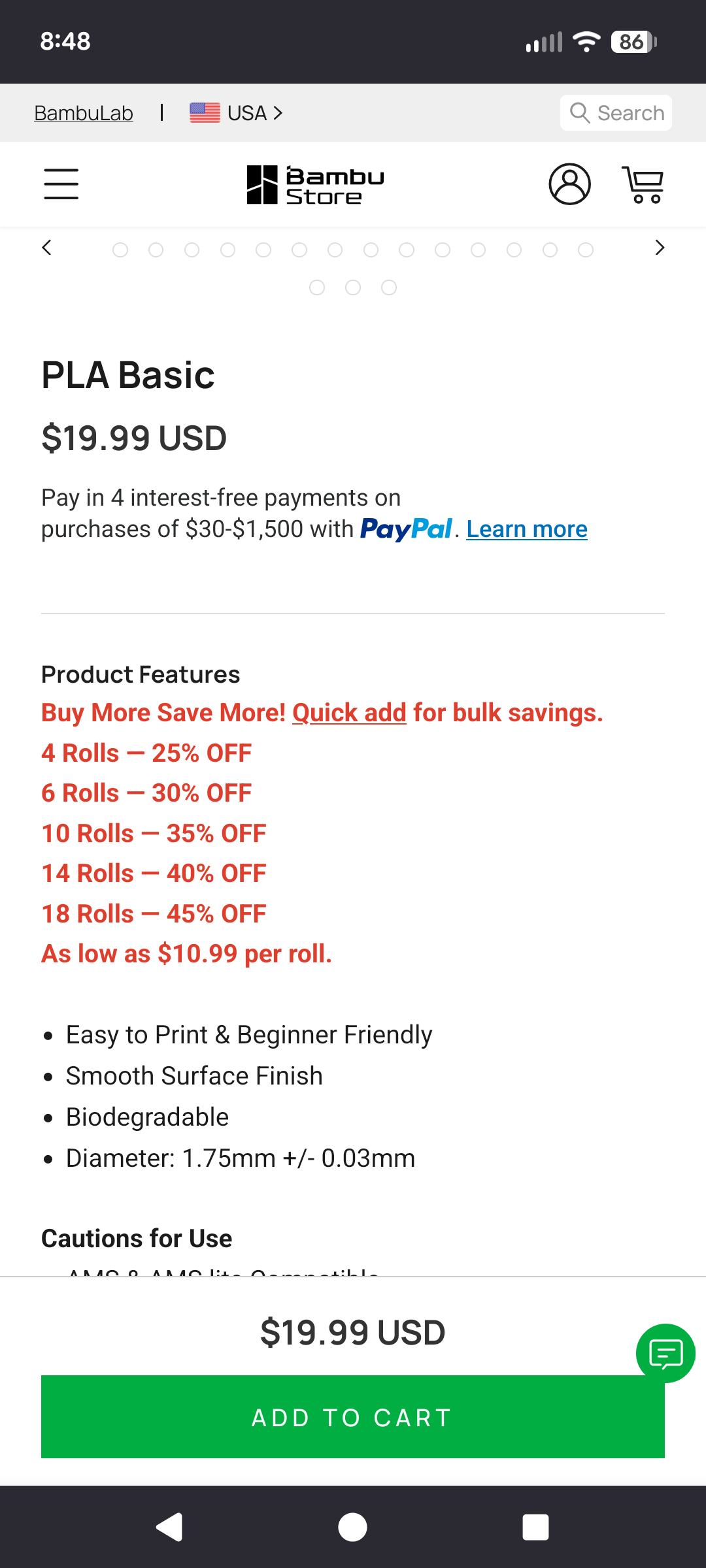Select the first image carousel dot
706x1568 pixels.
(120, 250)
